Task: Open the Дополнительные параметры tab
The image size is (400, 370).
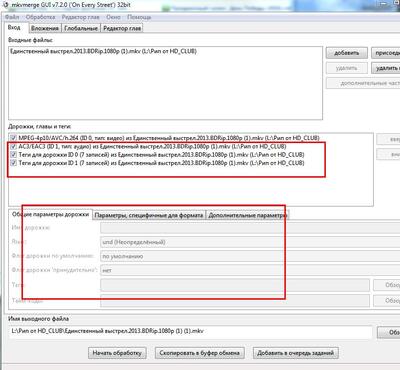Action: coord(247,215)
